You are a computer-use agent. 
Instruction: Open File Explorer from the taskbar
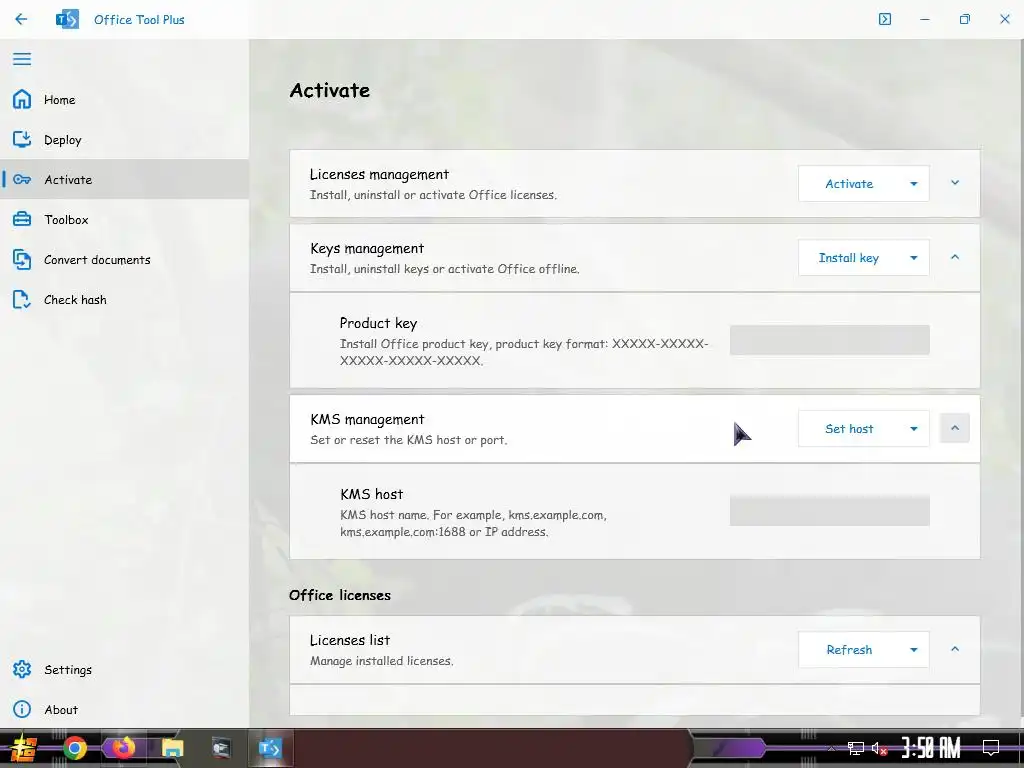pos(172,748)
